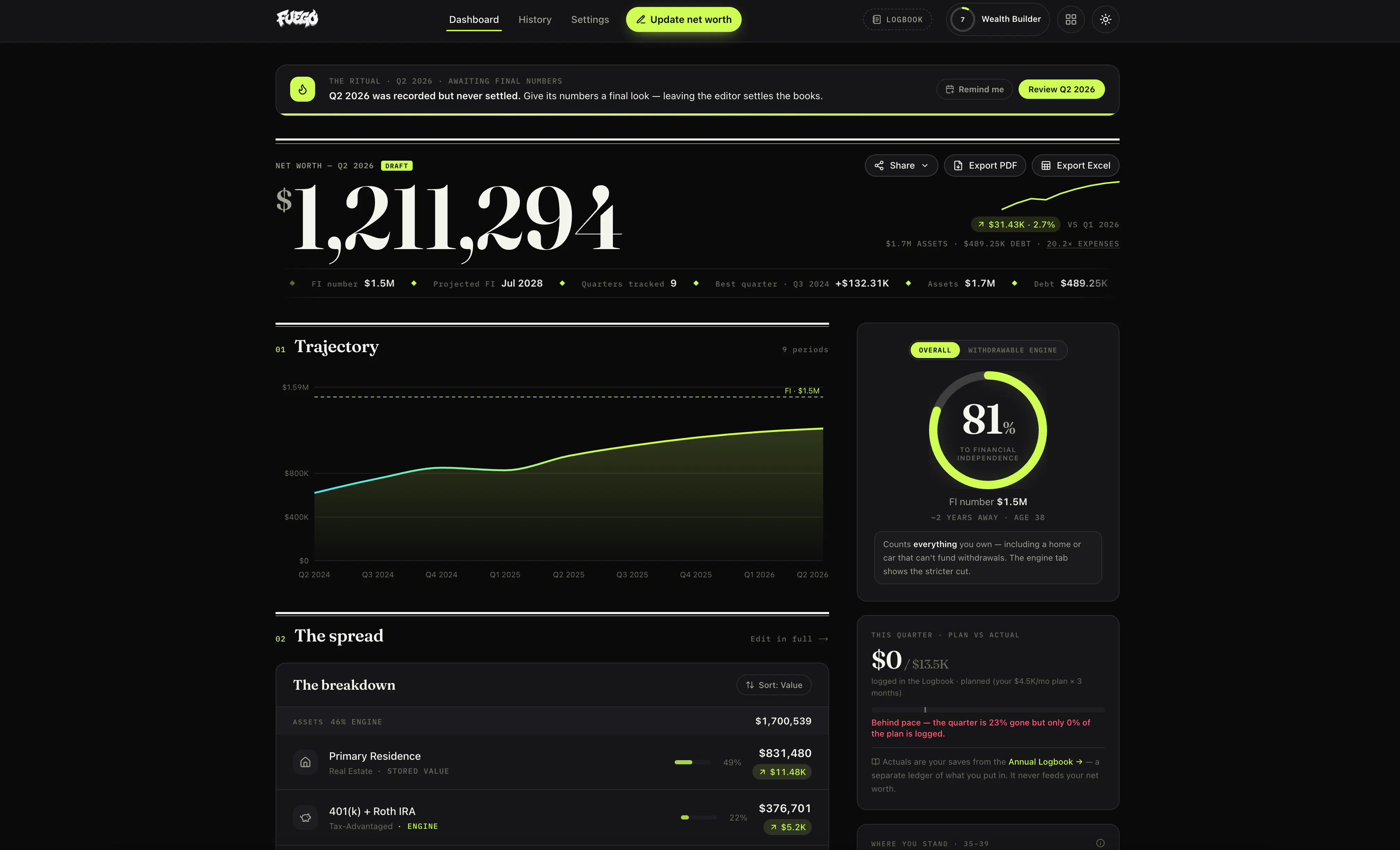Click the level 7 progress ring

(x=962, y=19)
